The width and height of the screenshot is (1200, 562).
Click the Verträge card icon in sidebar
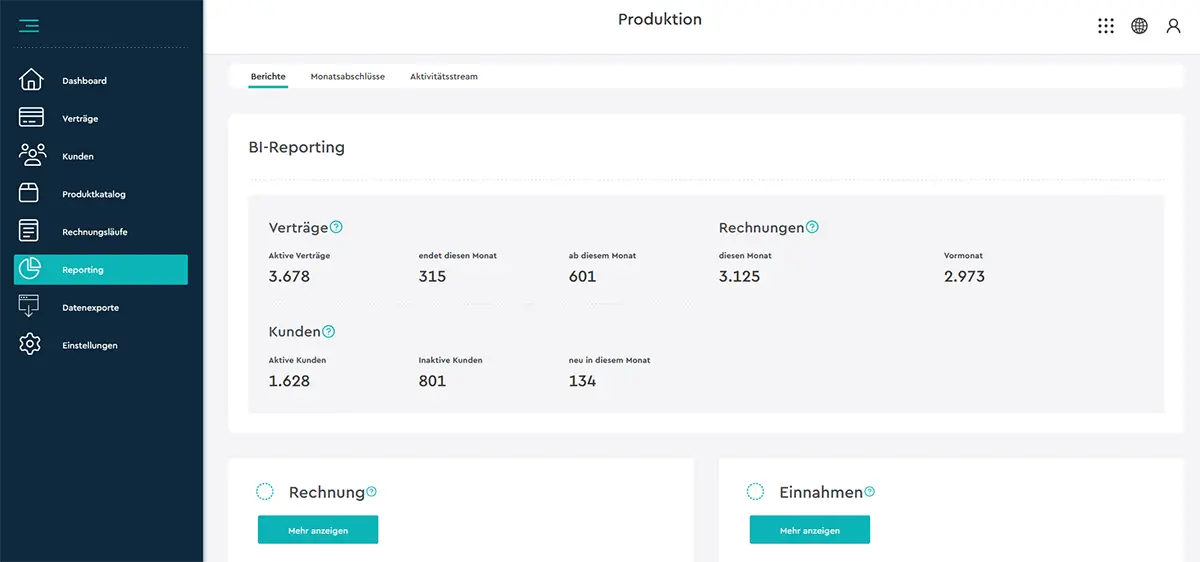pos(31,118)
